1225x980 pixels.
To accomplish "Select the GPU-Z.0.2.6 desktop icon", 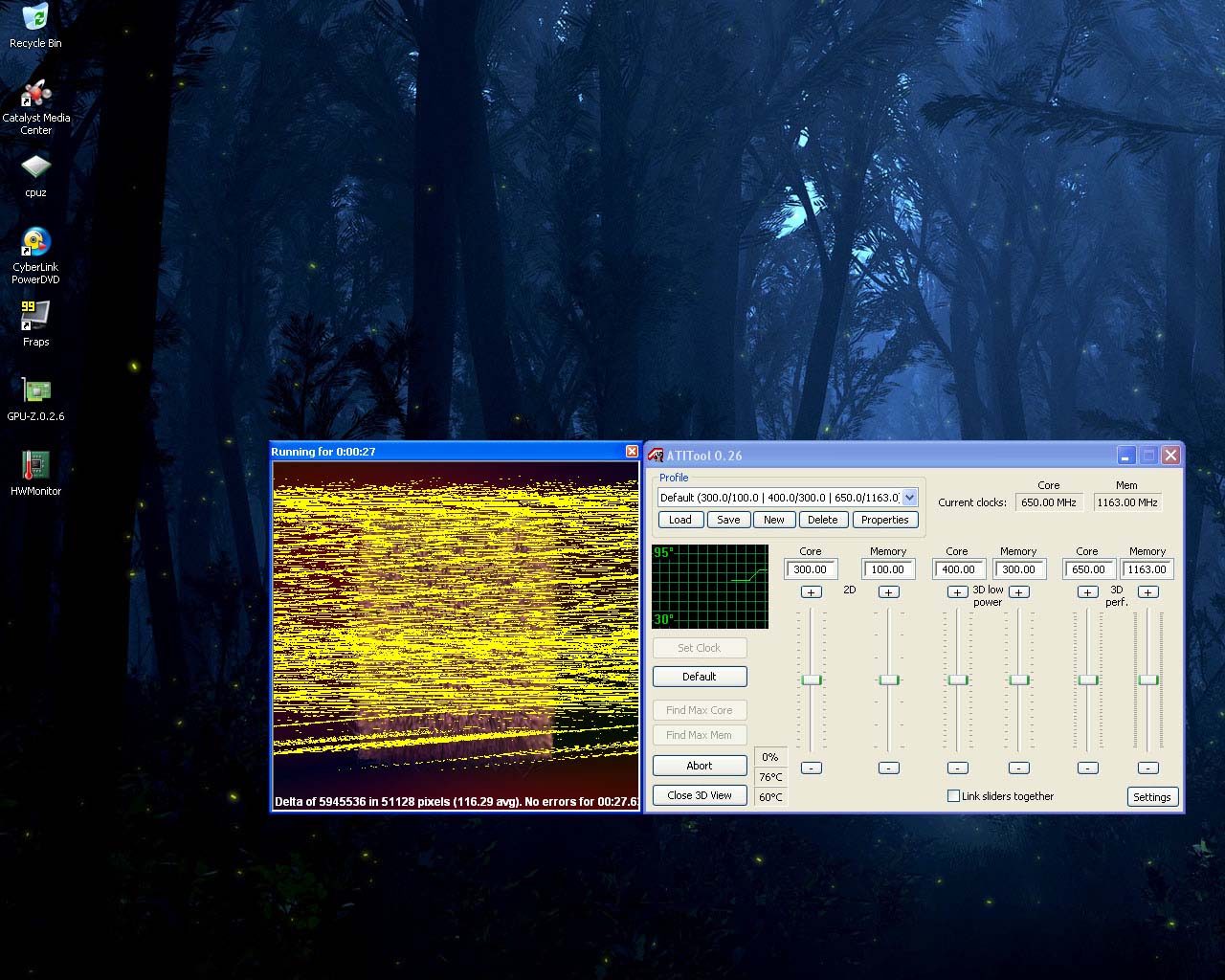I will 35,399.
